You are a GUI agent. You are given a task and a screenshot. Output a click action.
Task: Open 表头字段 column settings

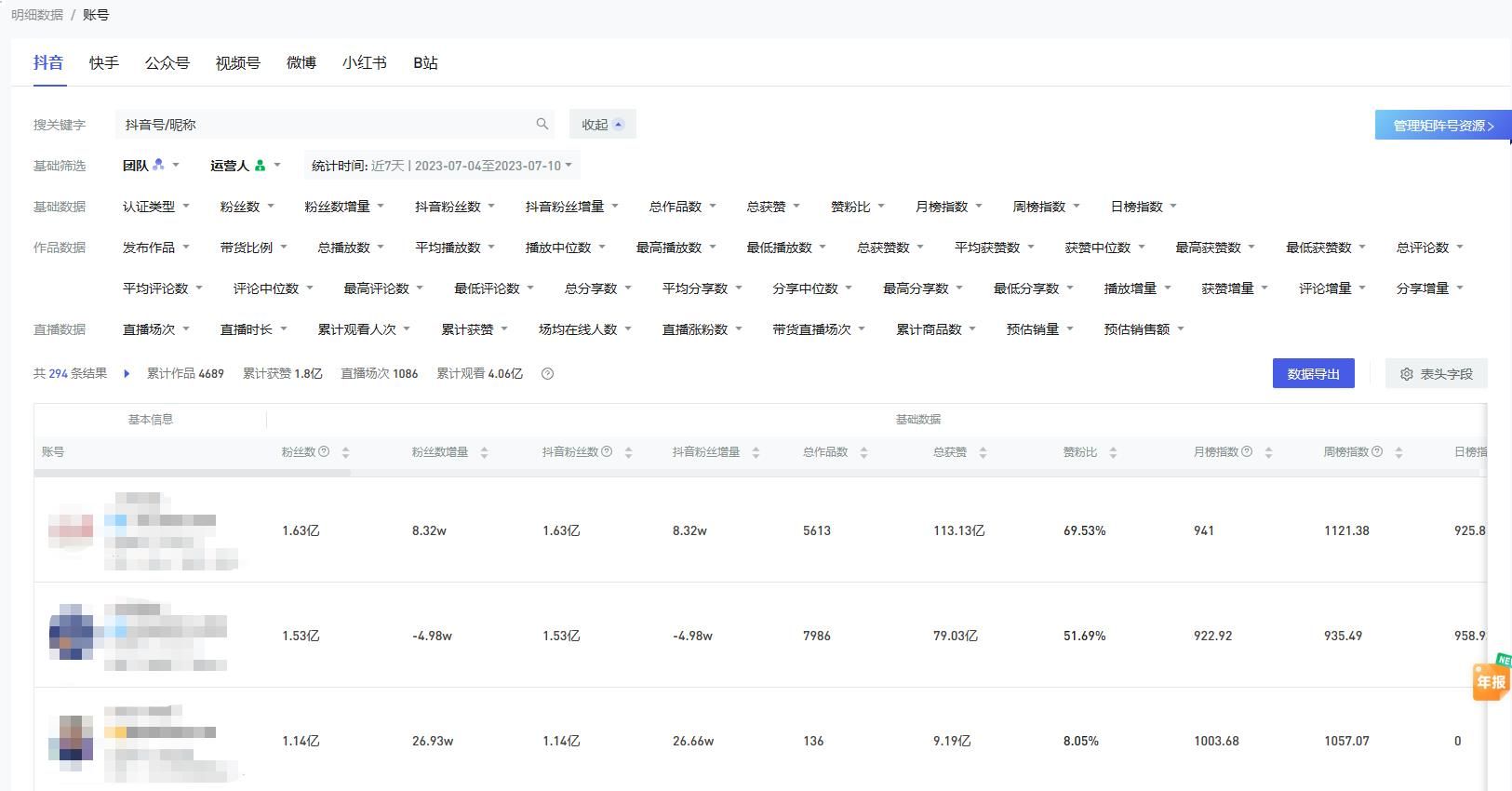point(1436,374)
